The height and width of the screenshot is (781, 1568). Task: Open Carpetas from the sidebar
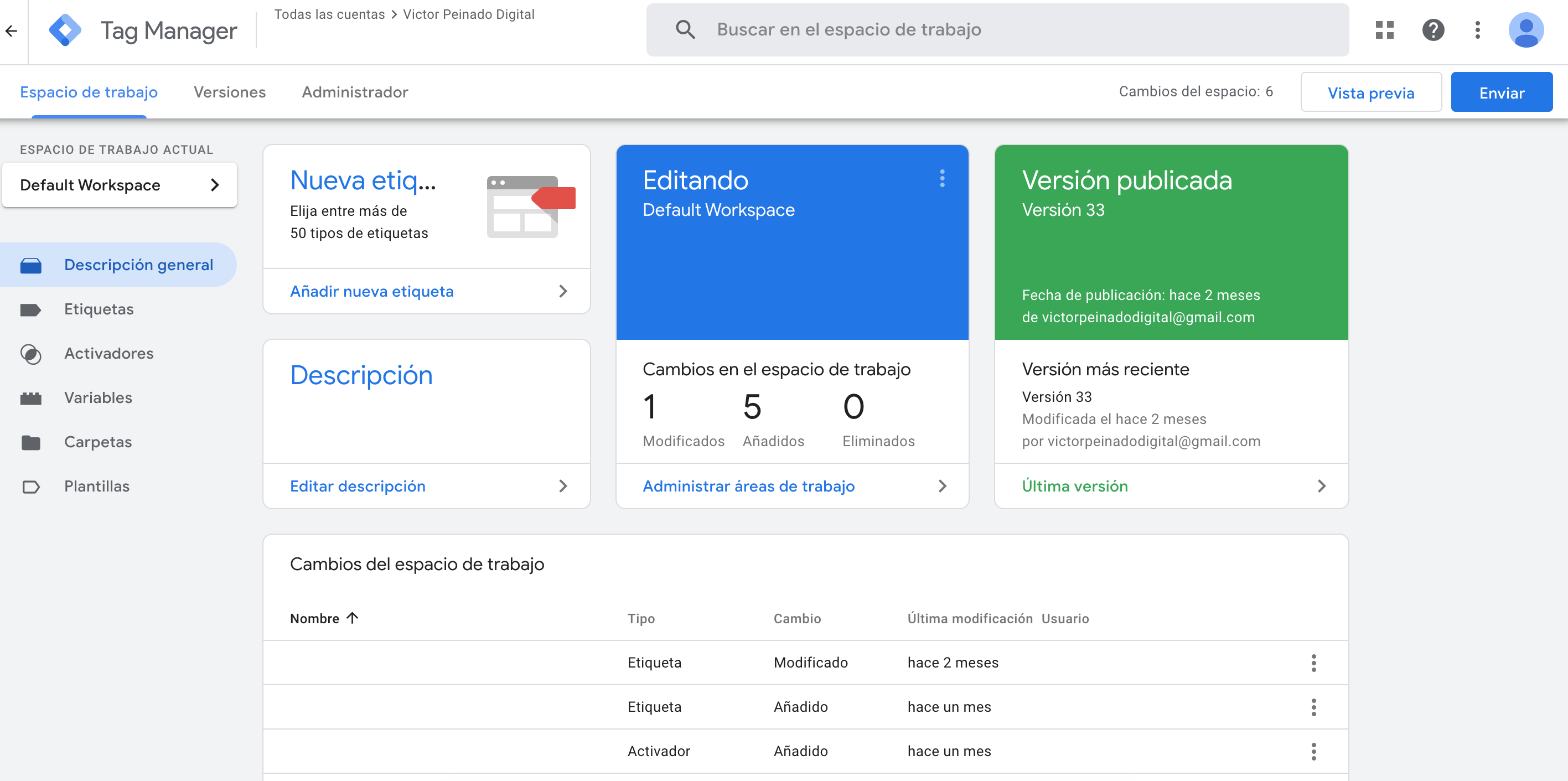98,442
